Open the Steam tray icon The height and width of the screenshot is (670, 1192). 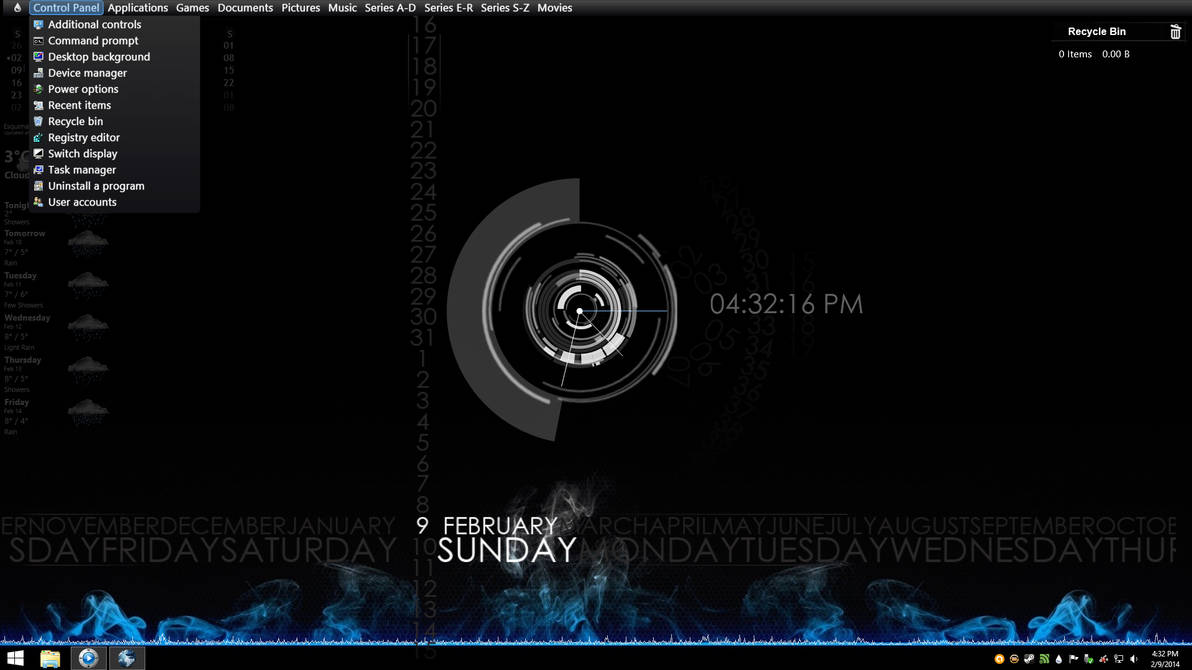[x=1029, y=659]
